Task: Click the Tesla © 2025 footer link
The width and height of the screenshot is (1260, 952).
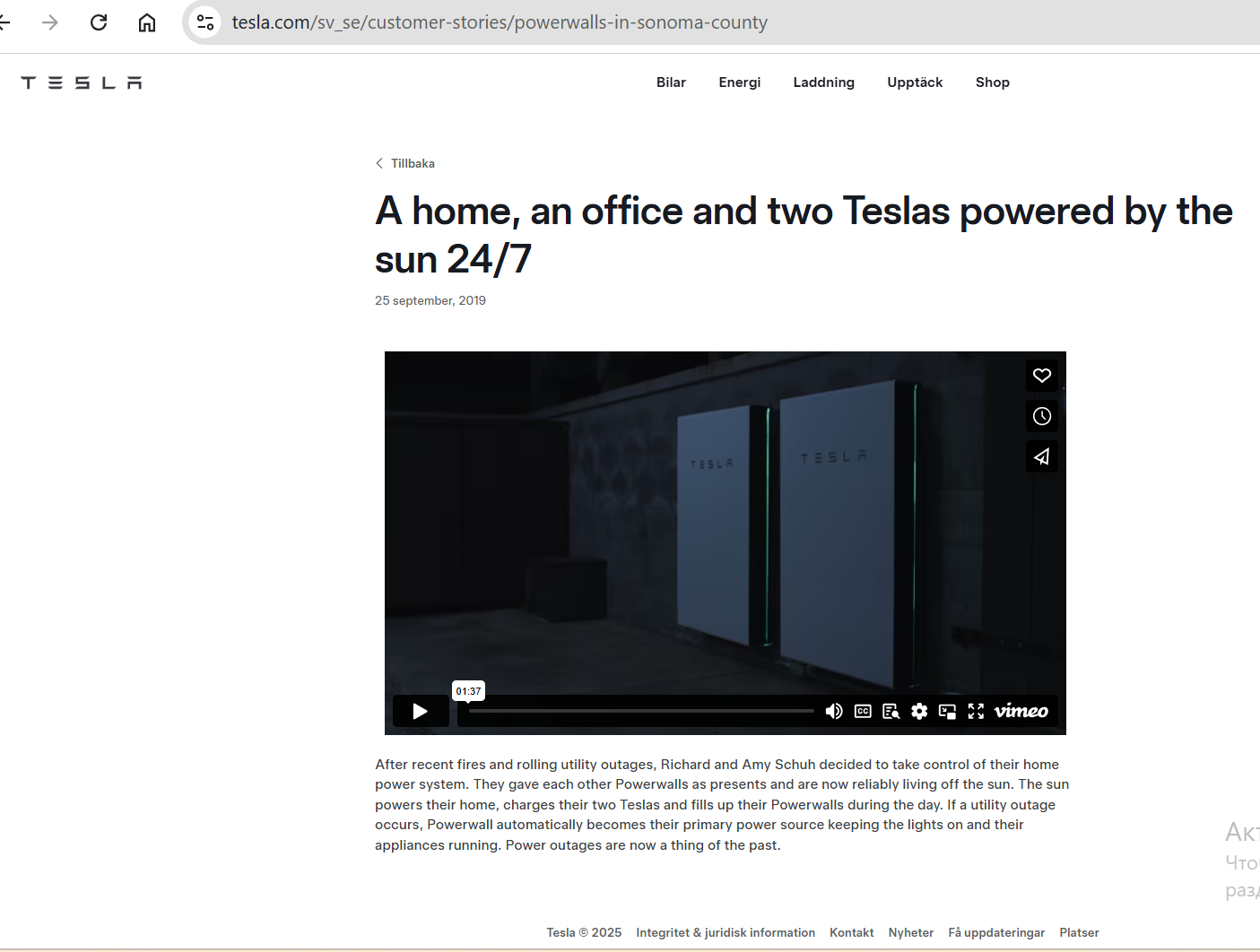Action: pos(584,932)
